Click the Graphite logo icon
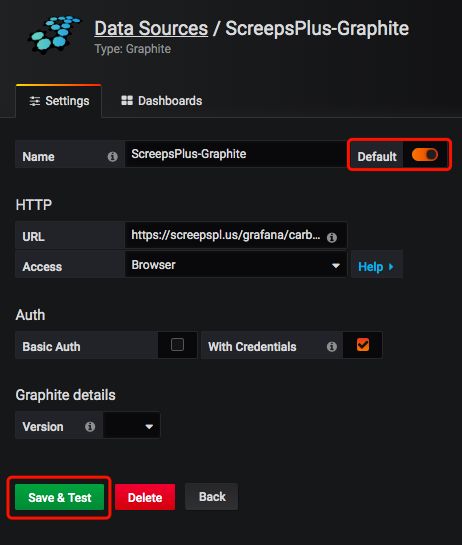This screenshot has width=462, height=545. tap(54, 35)
